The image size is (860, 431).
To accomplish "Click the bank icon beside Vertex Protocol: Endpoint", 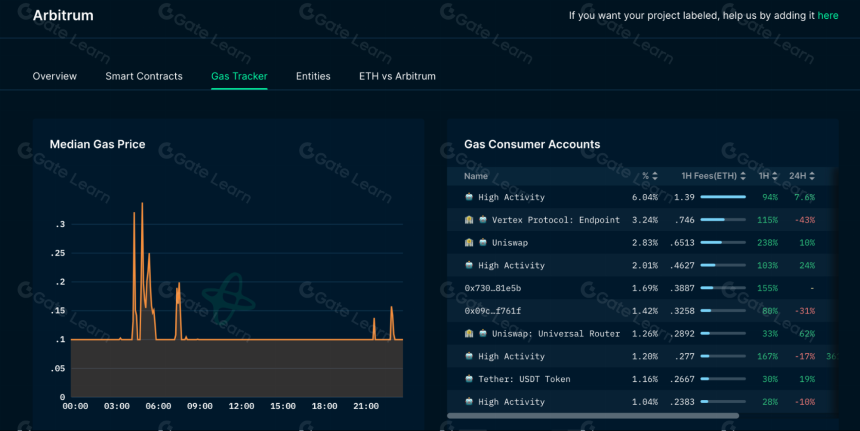I will coord(469,220).
